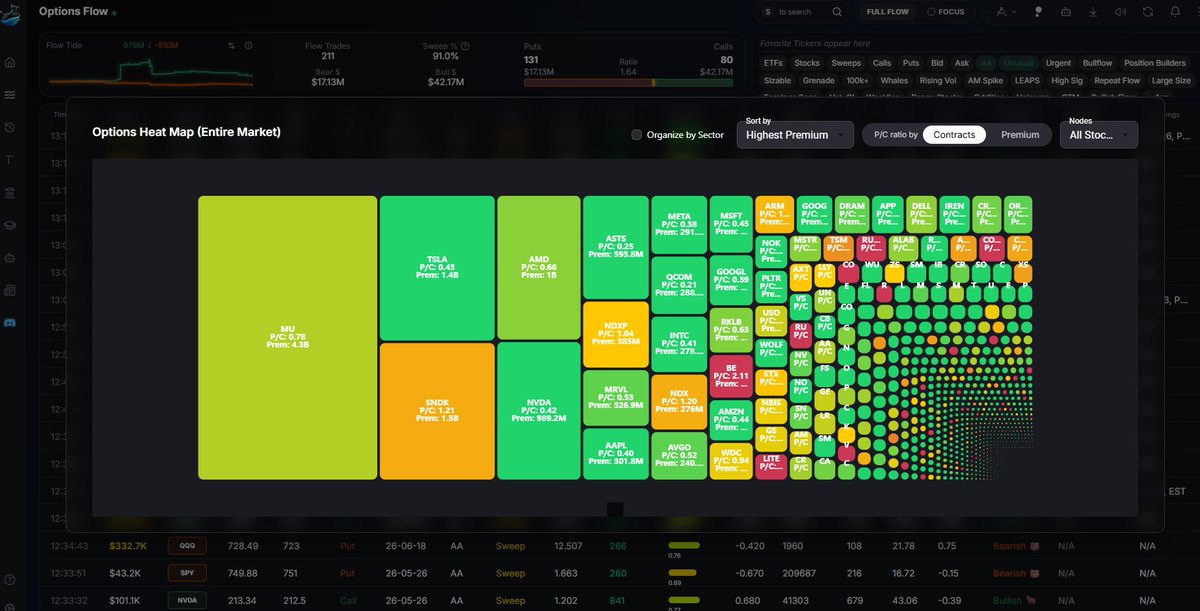Open the clock history icon in sidebar
The height and width of the screenshot is (611, 1200).
click(x=10, y=128)
